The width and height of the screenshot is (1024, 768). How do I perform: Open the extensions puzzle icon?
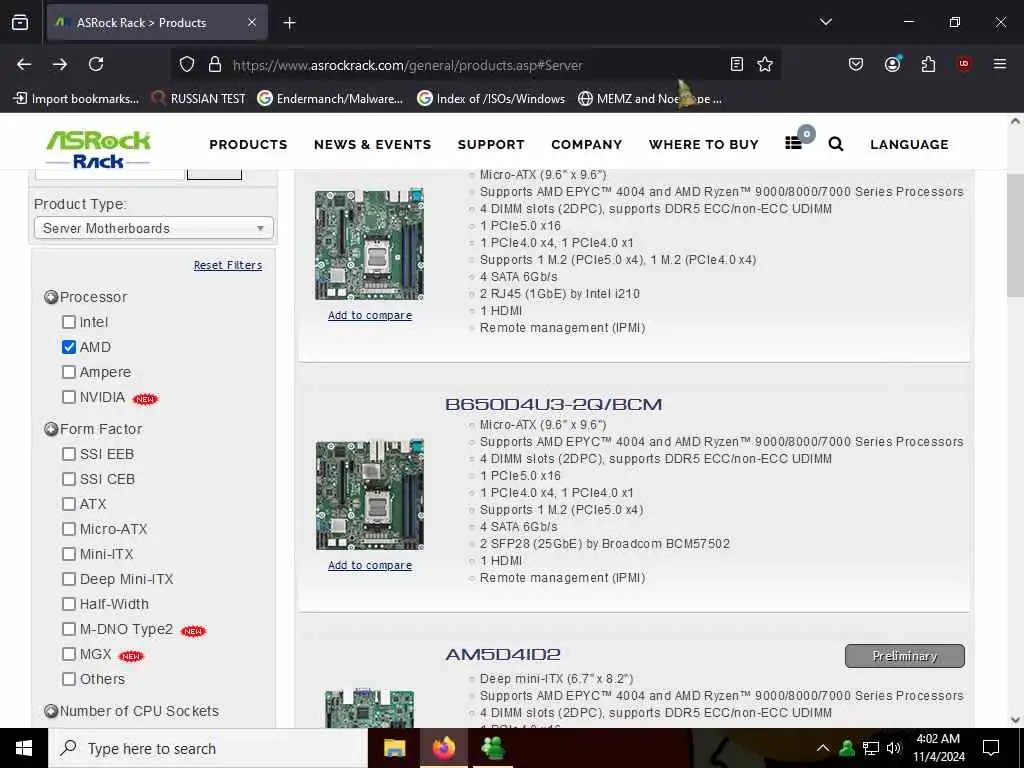pyautogui.click(x=928, y=64)
